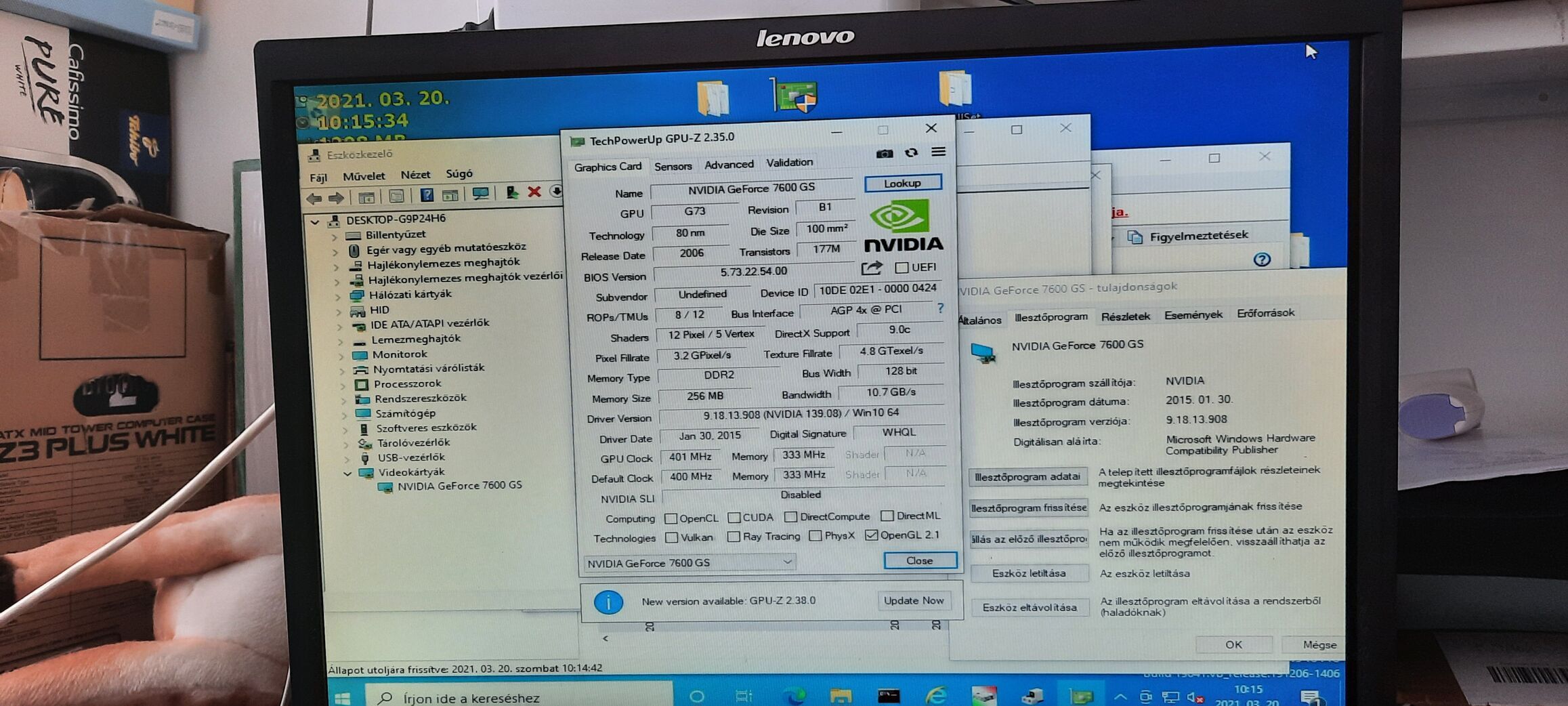Click the show/hide console tree toolbar icon
This screenshot has width=1568, height=706.
click(x=366, y=198)
